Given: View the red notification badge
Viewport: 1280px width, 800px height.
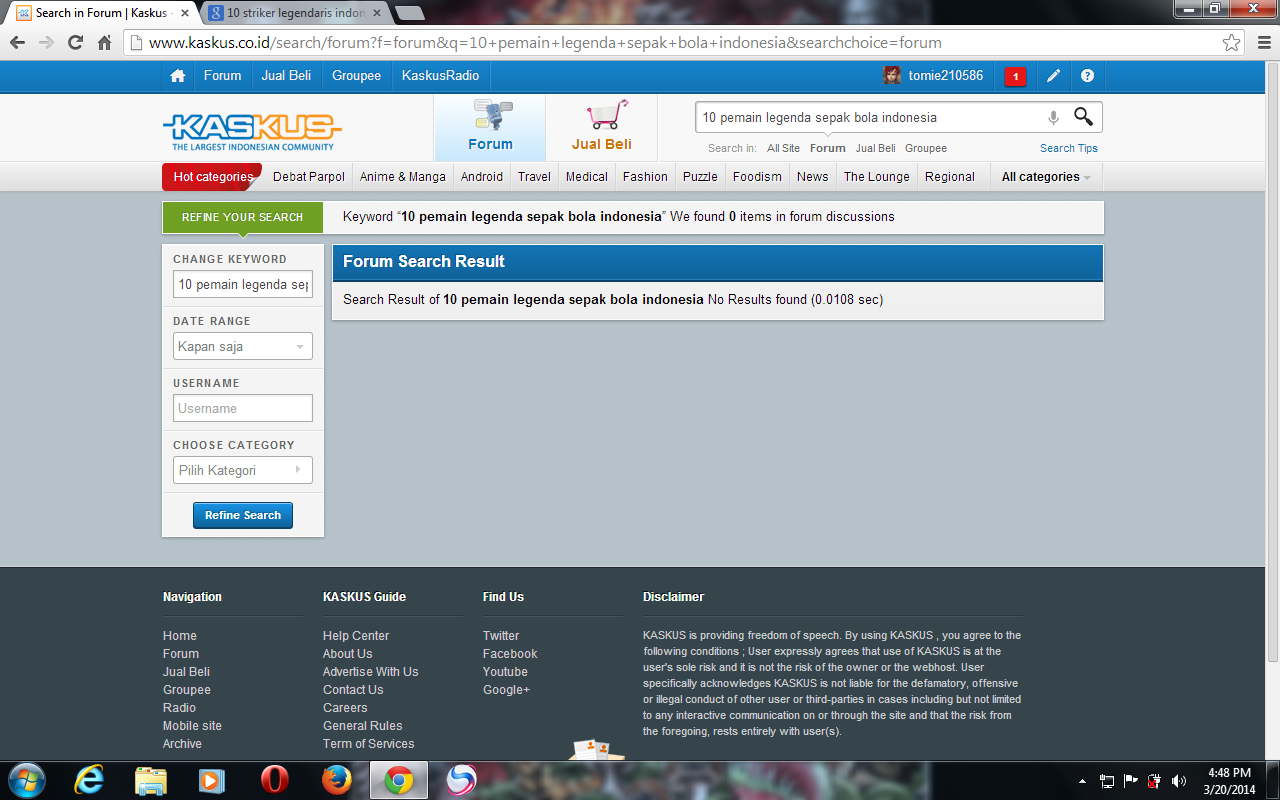Looking at the screenshot, I should click(1015, 76).
